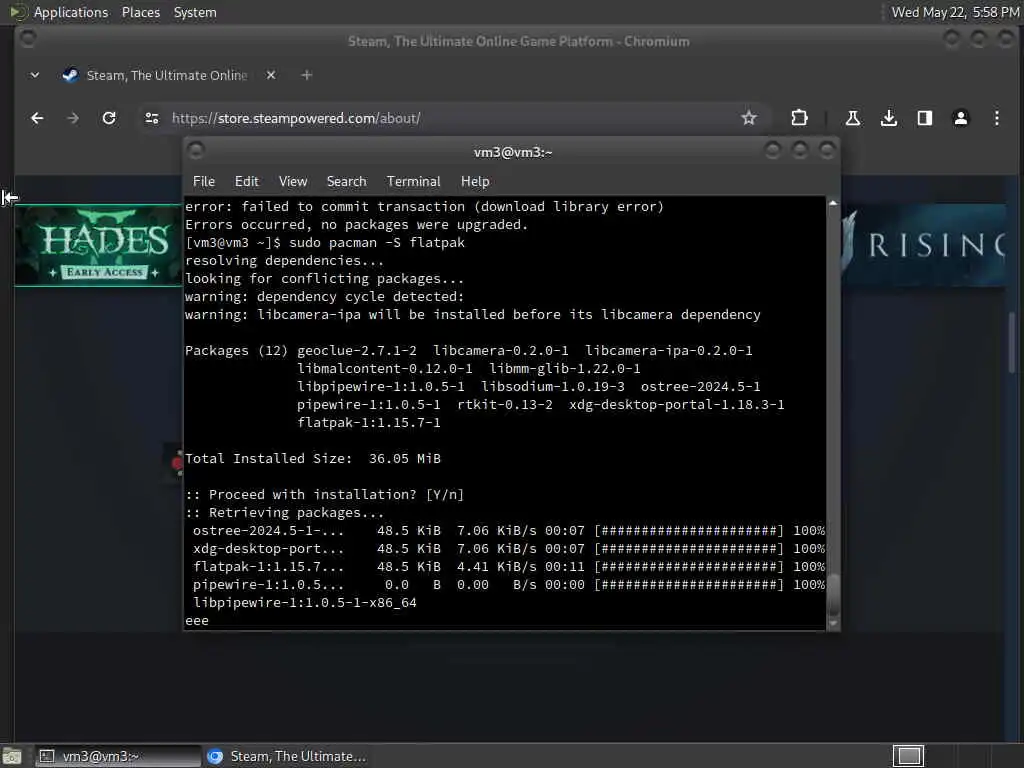Click the libpipewire-1:1.0.5-1-x86_64 line
The height and width of the screenshot is (768, 1024).
(x=304, y=602)
